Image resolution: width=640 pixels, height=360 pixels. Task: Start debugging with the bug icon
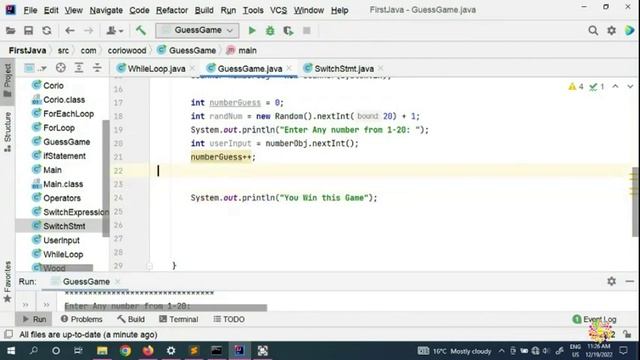coord(270,31)
